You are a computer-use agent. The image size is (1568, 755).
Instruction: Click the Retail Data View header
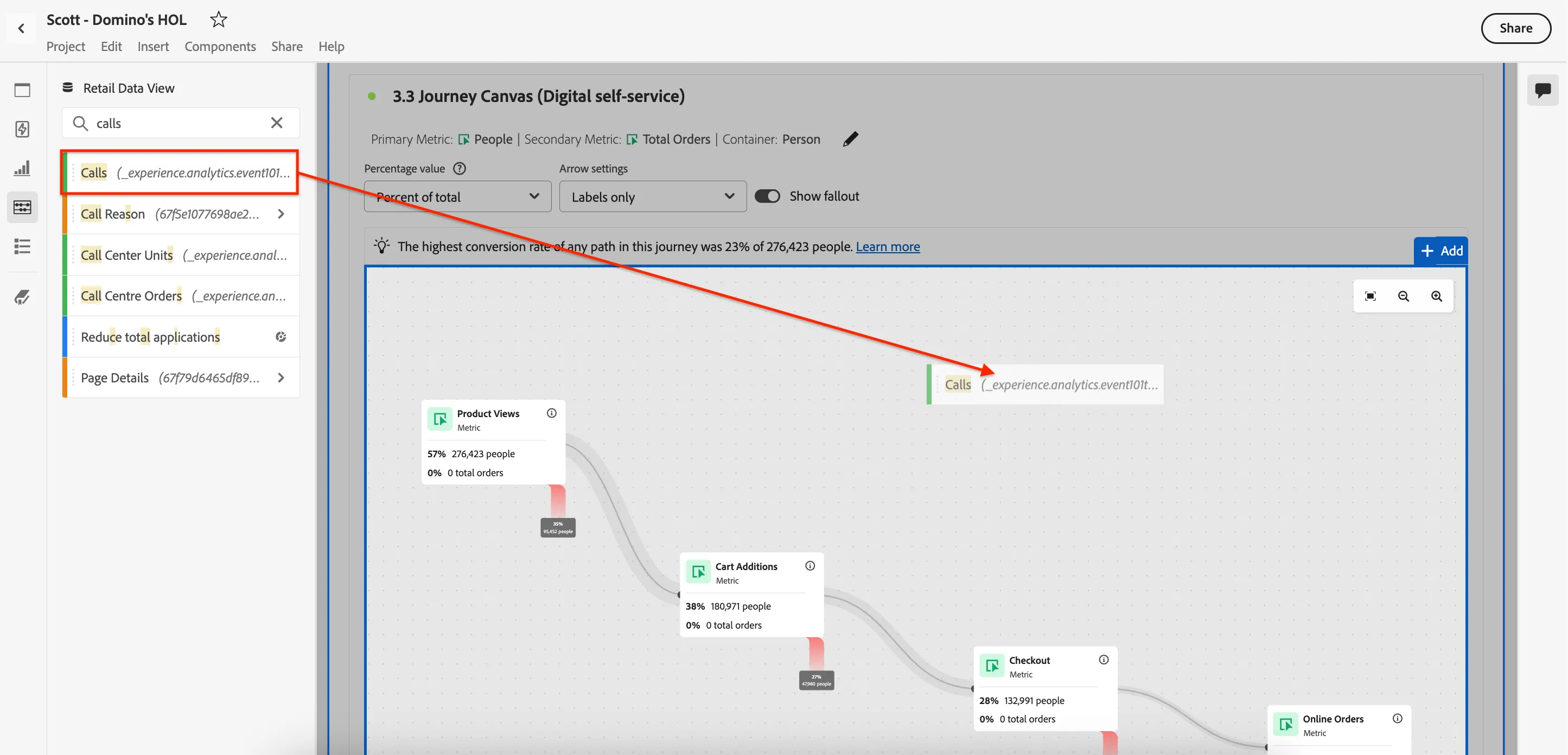click(x=129, y=88)
